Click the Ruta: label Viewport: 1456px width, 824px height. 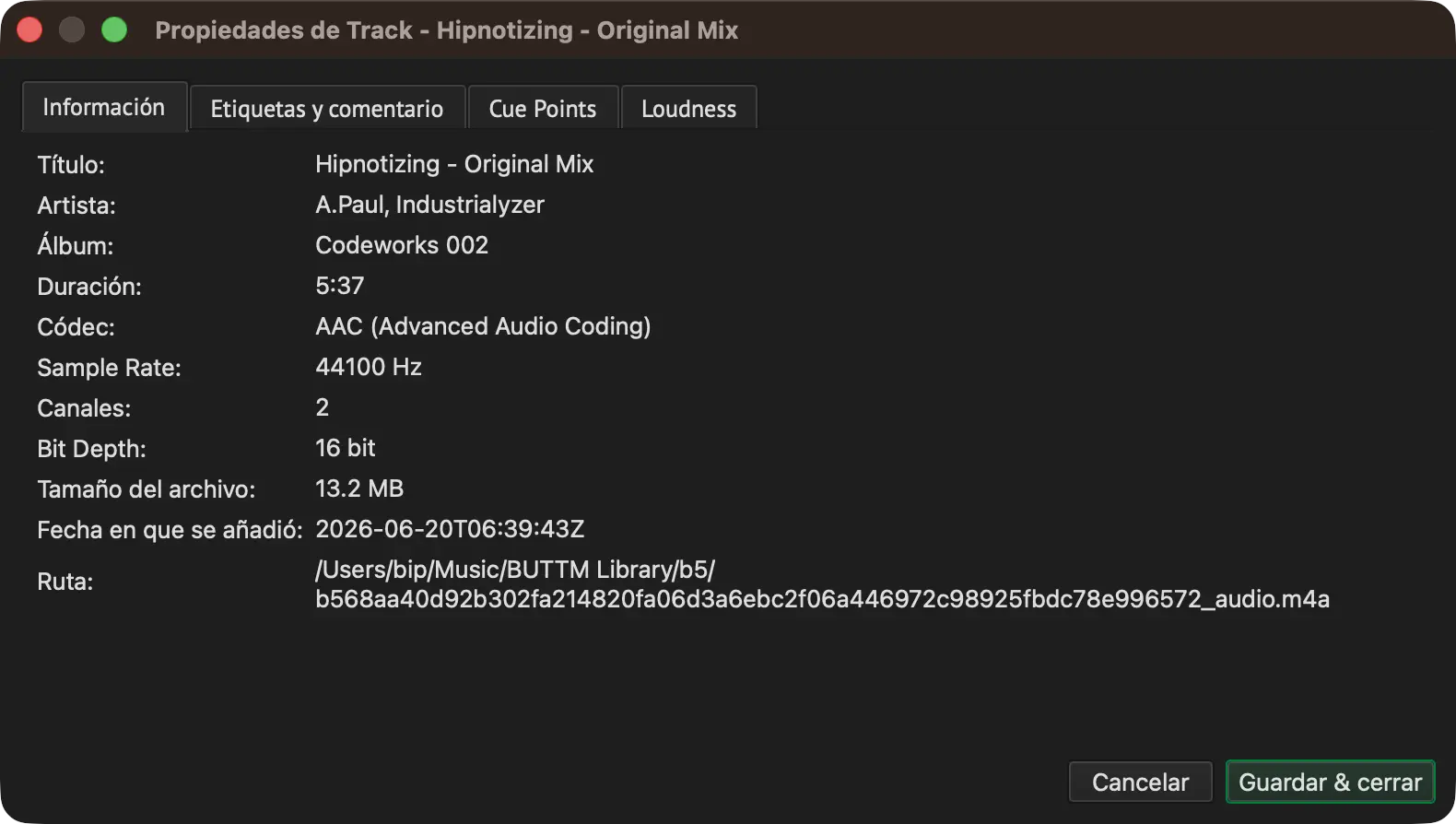65,582
